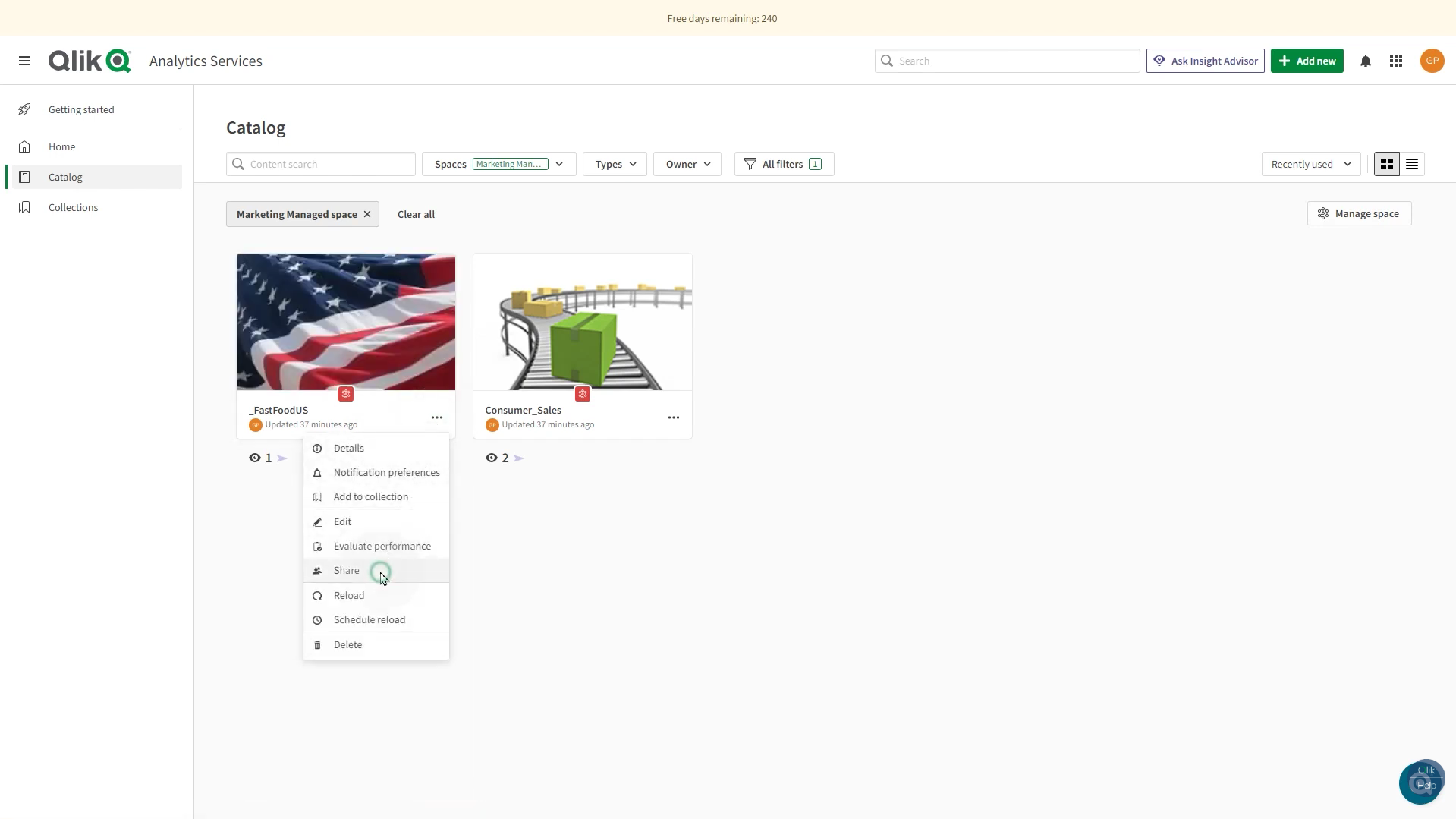Click the _FastFoodUS app title

[278, 410]
